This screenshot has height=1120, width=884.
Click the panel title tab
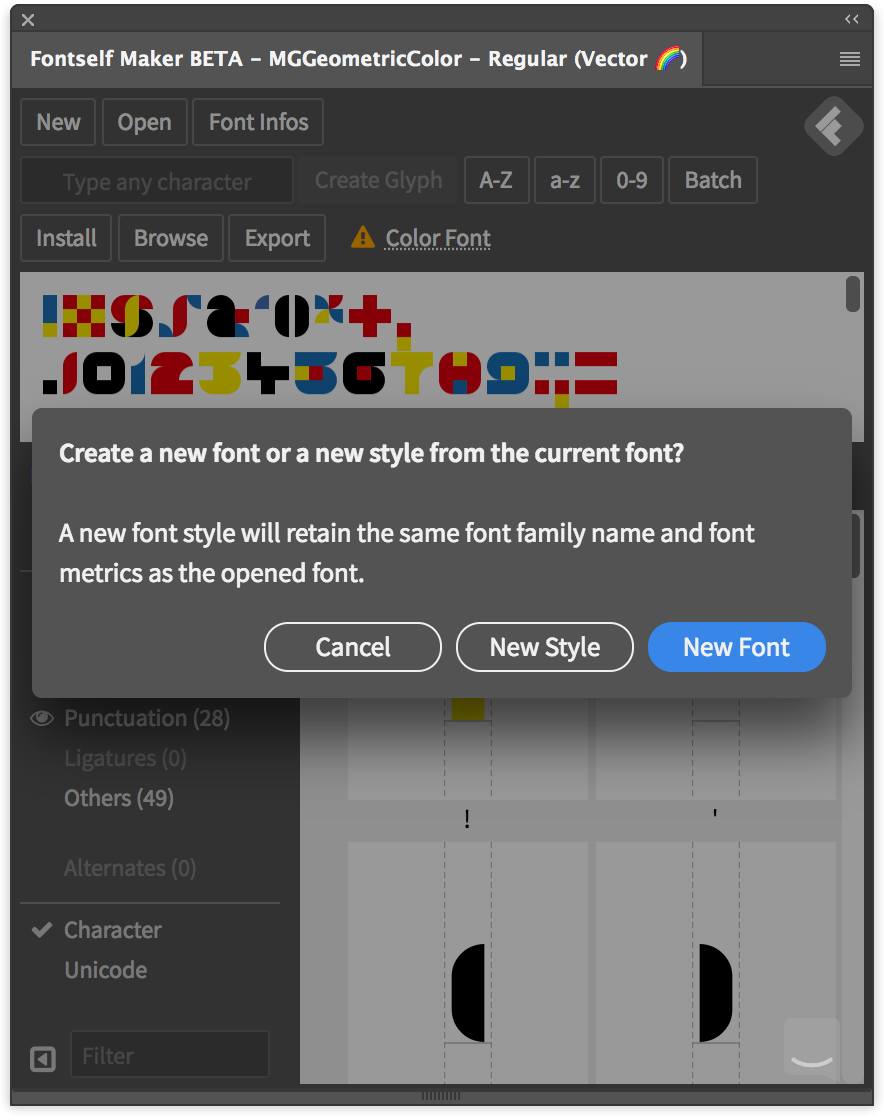[x=357, y=59]
